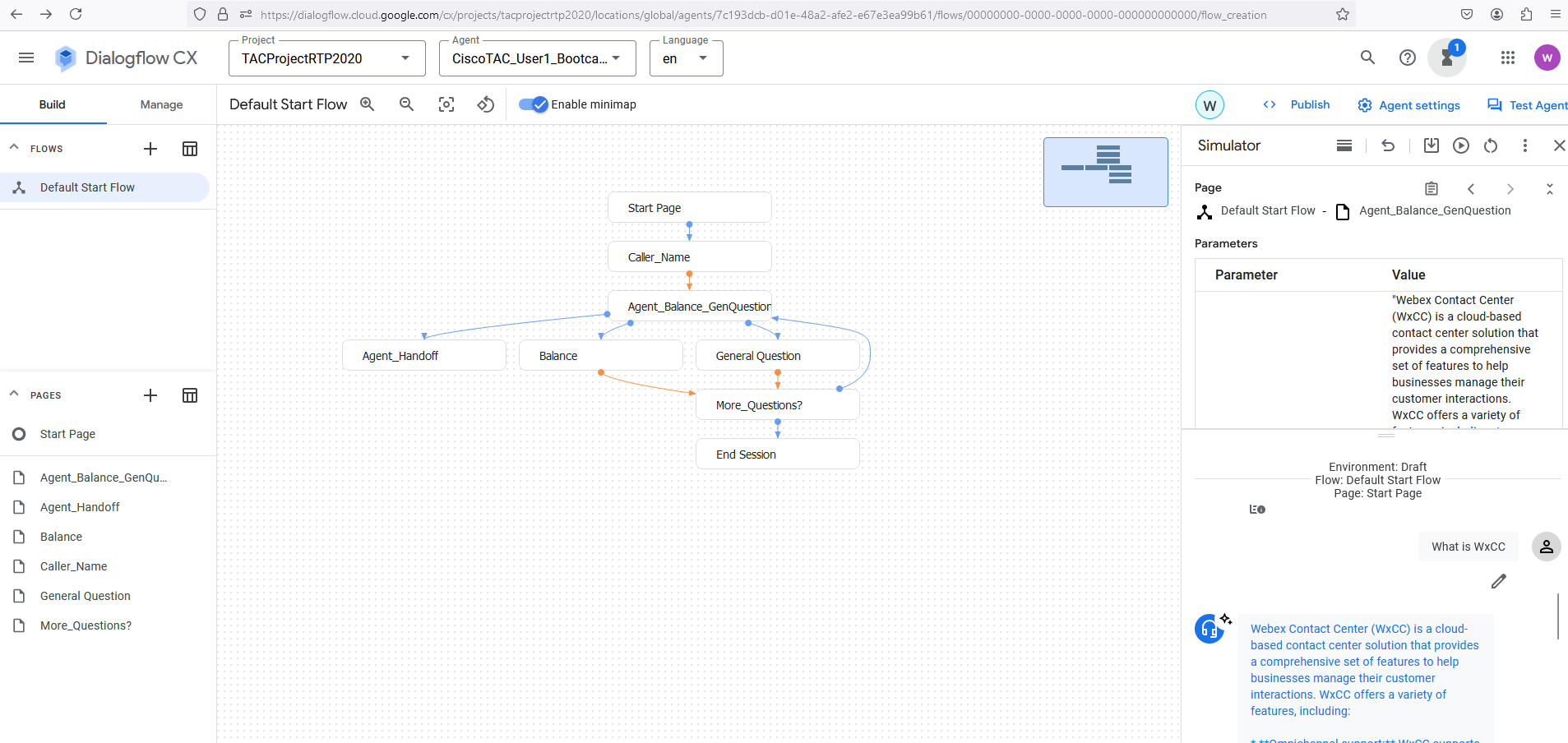Open simulator more options menu

click(1525, 145)
